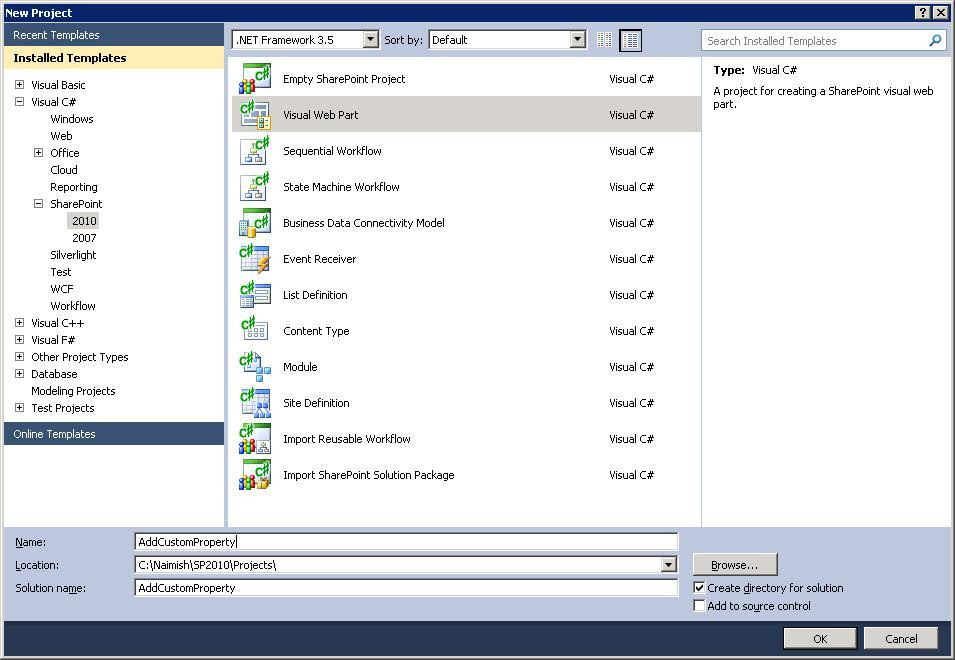Open the Location path dropdown arrow

pos(669,564)
